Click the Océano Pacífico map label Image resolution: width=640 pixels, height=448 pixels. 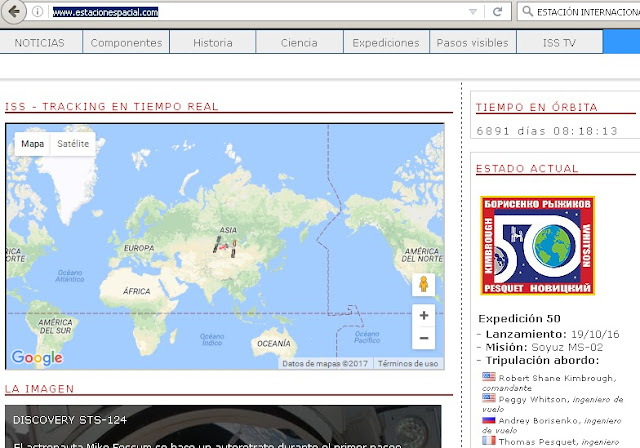(367, 337)
